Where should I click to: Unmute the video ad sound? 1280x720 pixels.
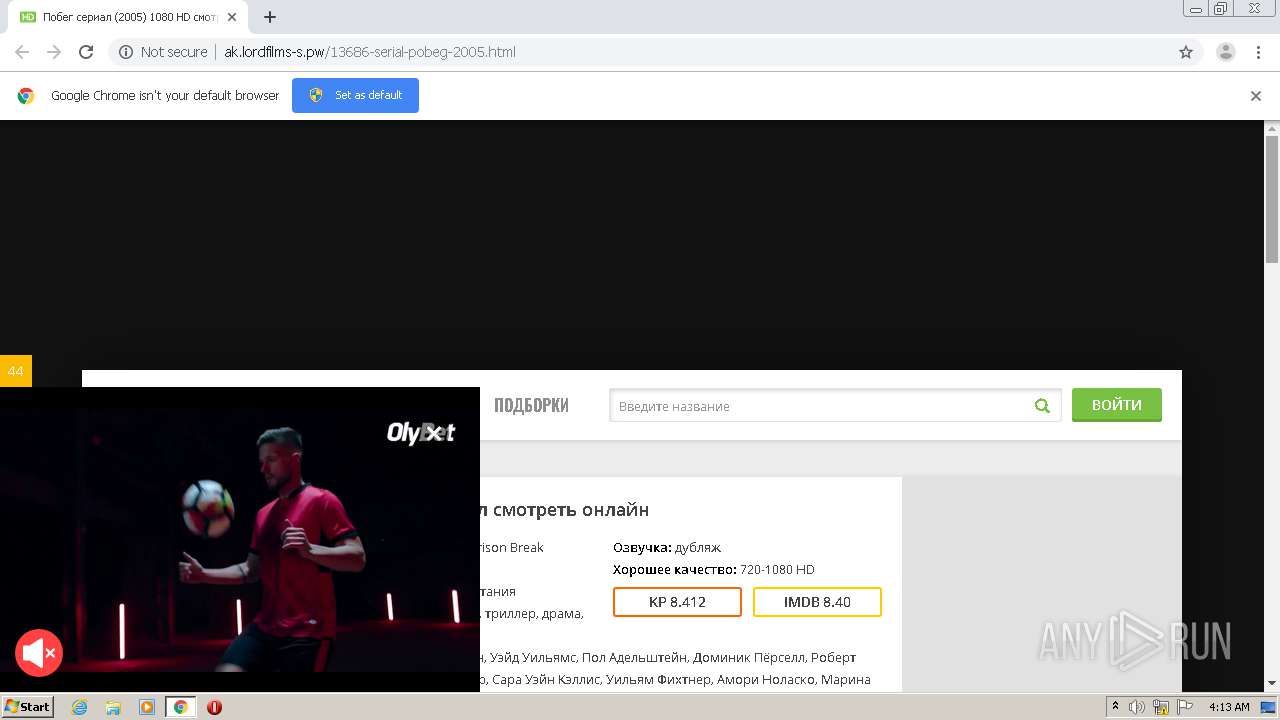39,654
